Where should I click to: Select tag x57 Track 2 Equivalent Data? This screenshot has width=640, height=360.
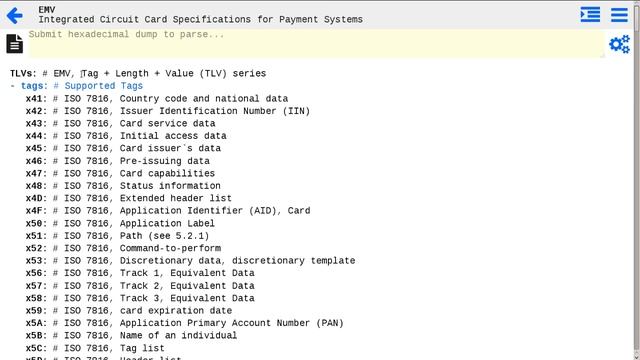click(x=140, y=286)
